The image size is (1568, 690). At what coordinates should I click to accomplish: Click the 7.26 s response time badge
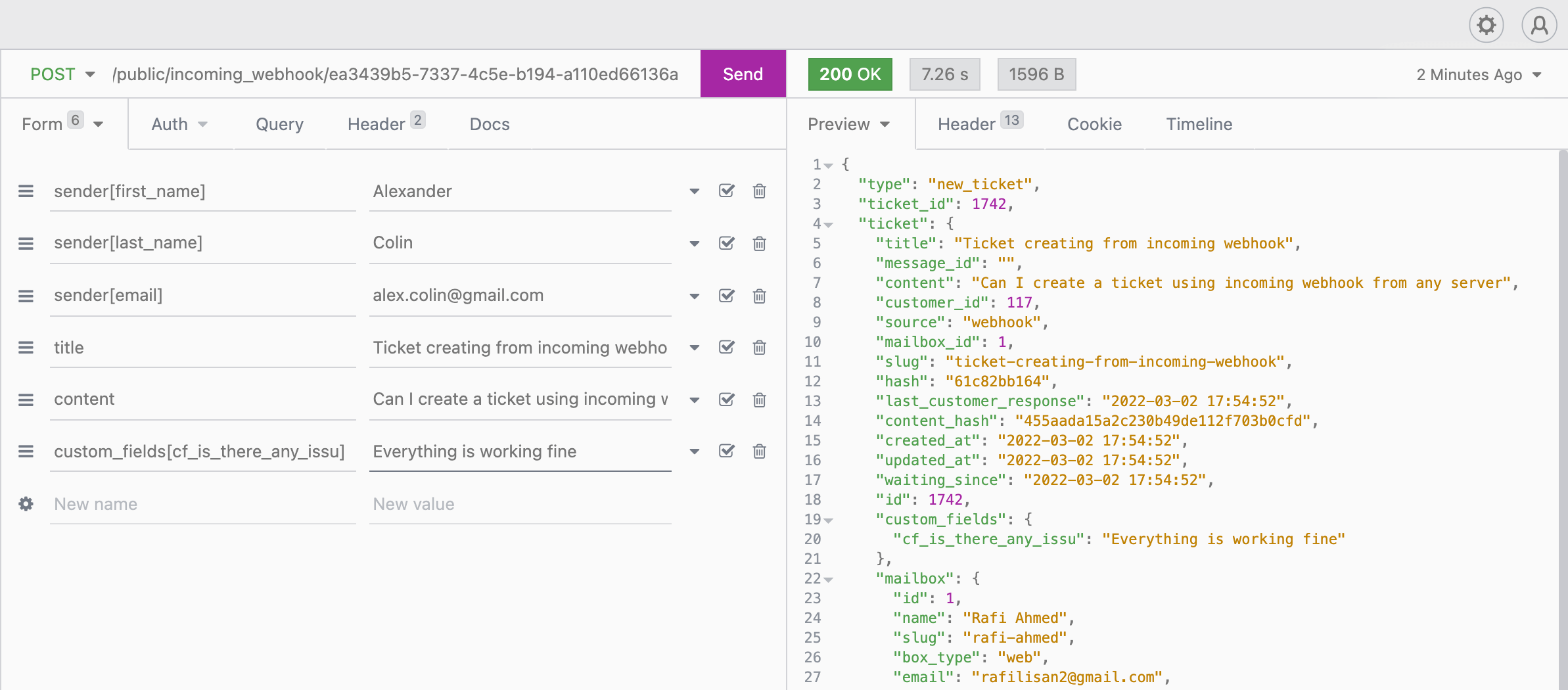point(944,74)
